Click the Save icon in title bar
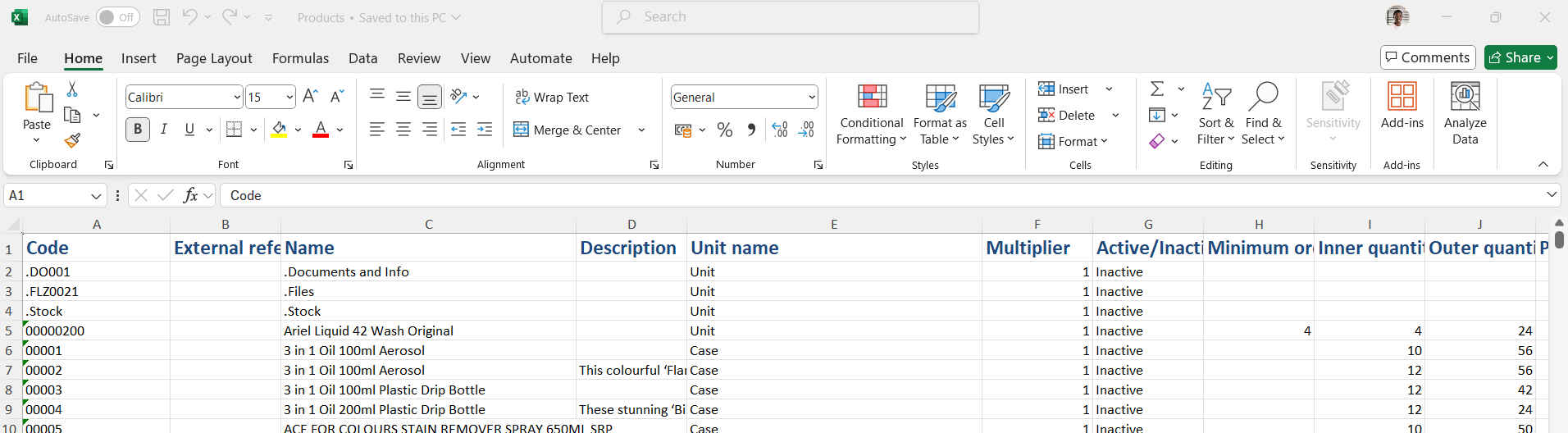1568x433 pixels. click(162, 17)
